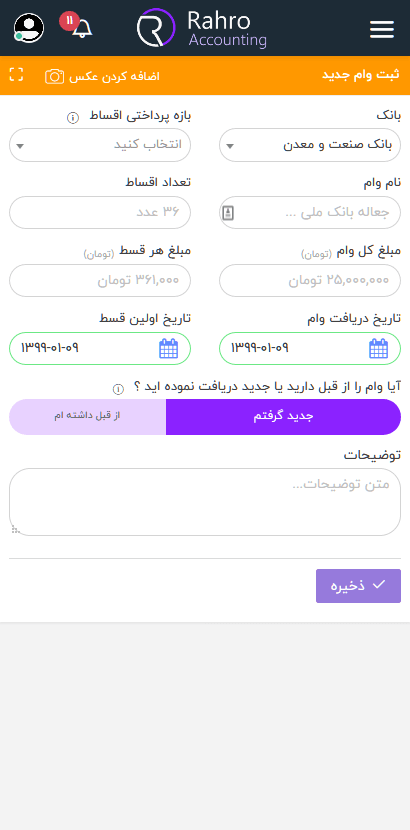Click info icon beside loan status question
The height and width of the screenshot is (830, 410).
(118, 389)
